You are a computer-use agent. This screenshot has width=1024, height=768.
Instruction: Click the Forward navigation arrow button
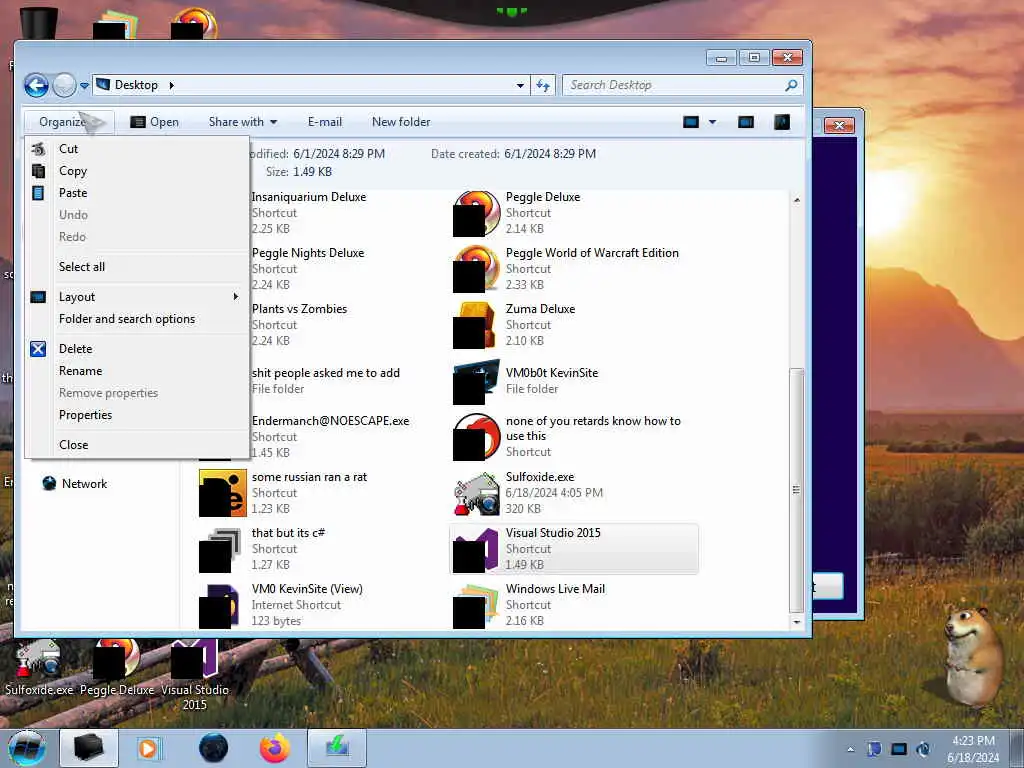(65, 85)
